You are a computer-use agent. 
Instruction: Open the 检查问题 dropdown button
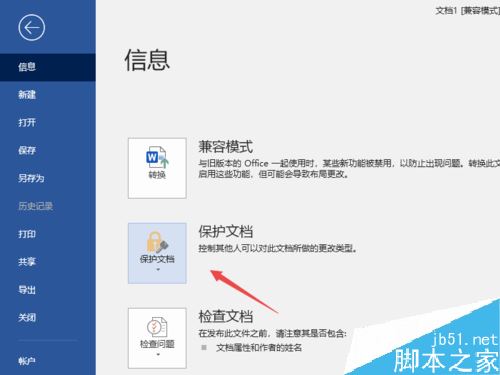pos(157,338)
